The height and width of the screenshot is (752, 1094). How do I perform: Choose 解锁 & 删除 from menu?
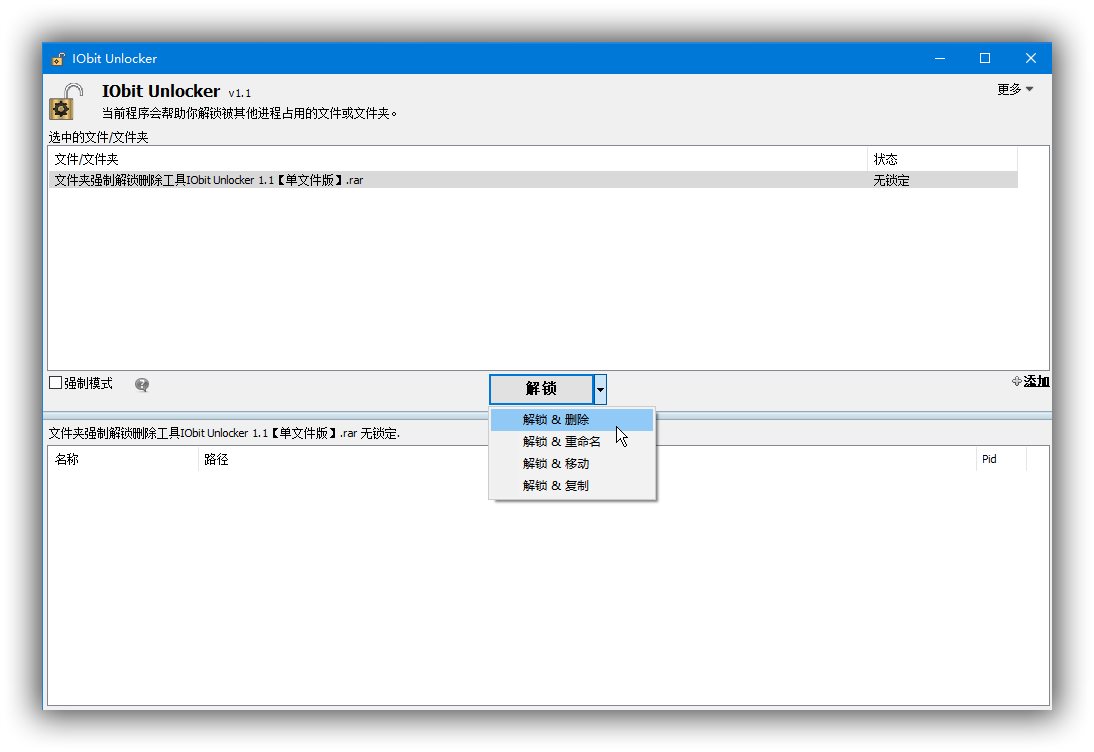571,420
